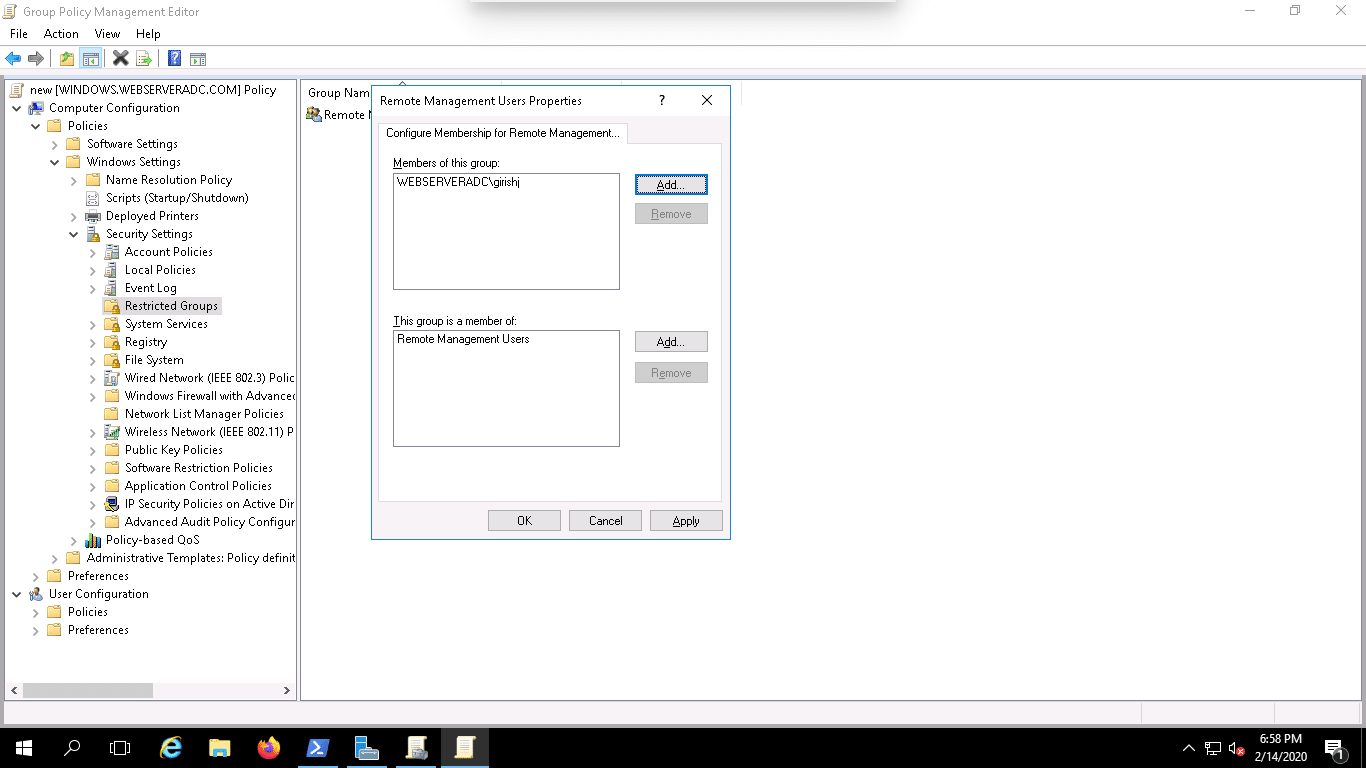This screenshot has width=1366, height=768.
Task: Expand the Software Settings node
Action: tap(55, 144)
